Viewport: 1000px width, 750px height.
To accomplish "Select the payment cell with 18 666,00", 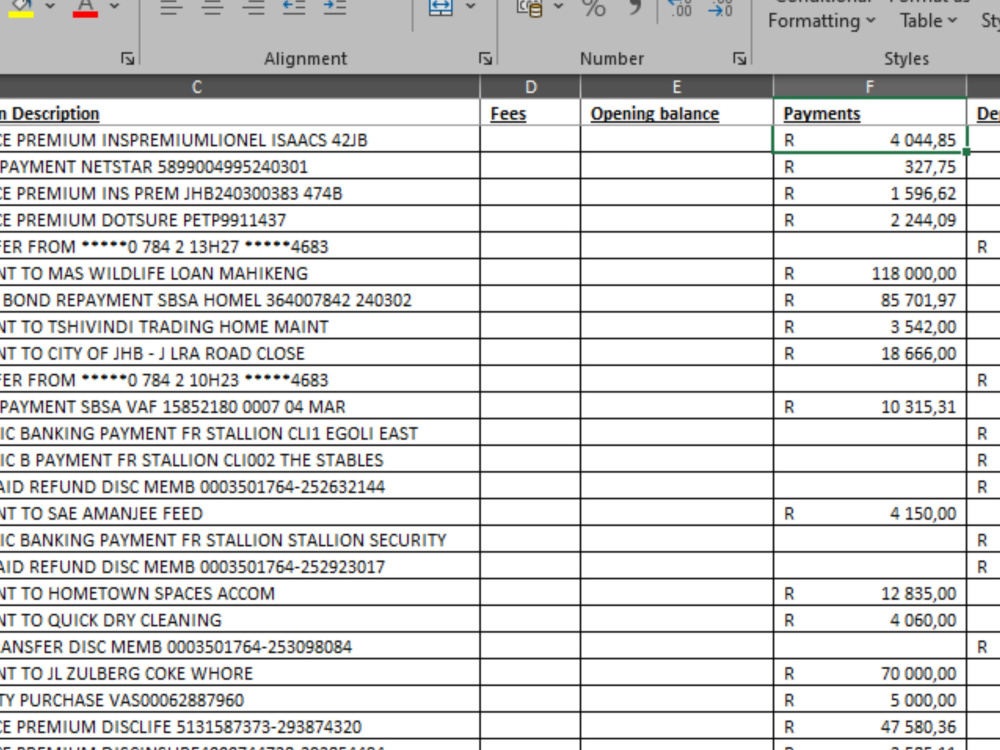I will pyautogui.click(x=870, y=353).
